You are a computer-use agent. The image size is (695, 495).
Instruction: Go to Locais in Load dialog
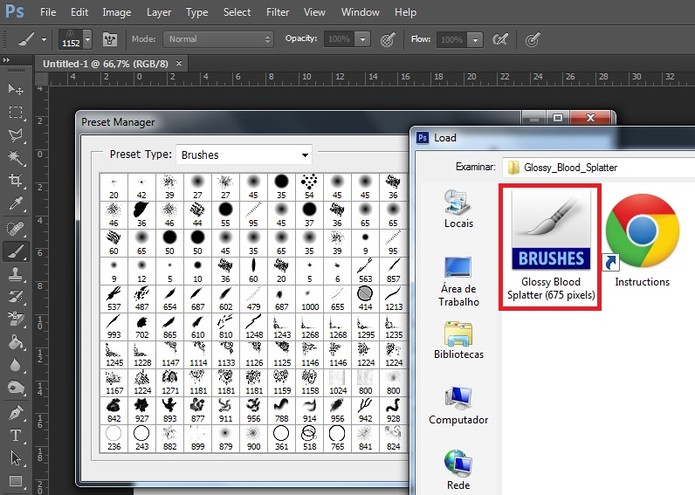pos(458,209)
